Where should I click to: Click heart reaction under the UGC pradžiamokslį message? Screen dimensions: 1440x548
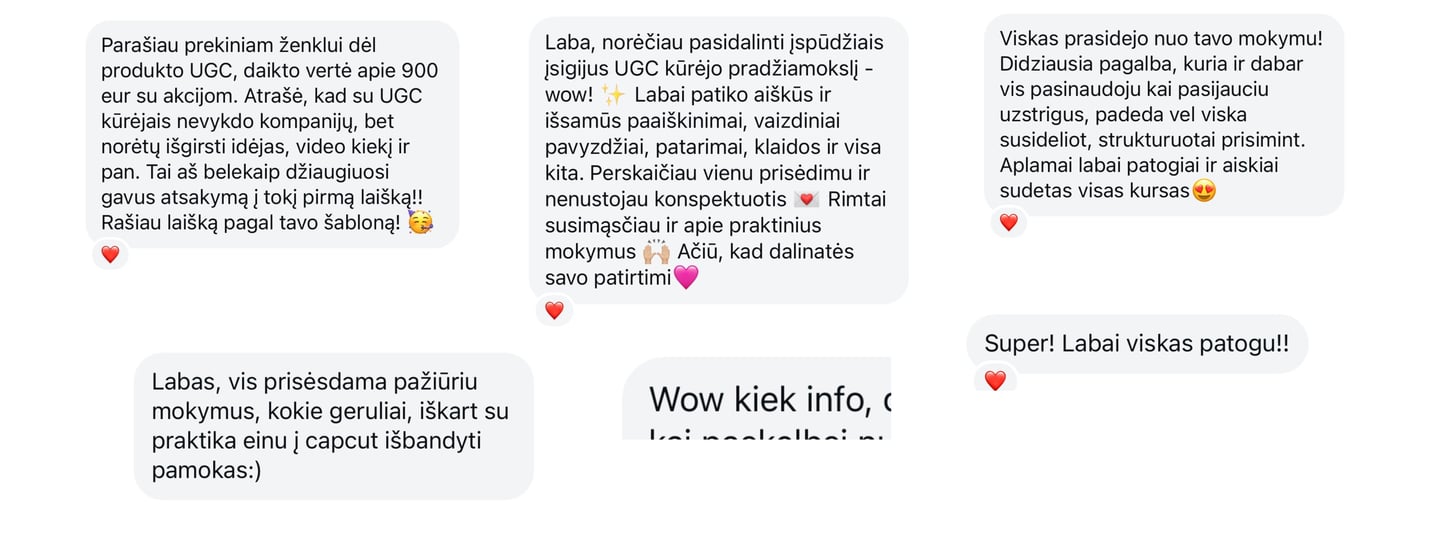(x=554, y=310)
